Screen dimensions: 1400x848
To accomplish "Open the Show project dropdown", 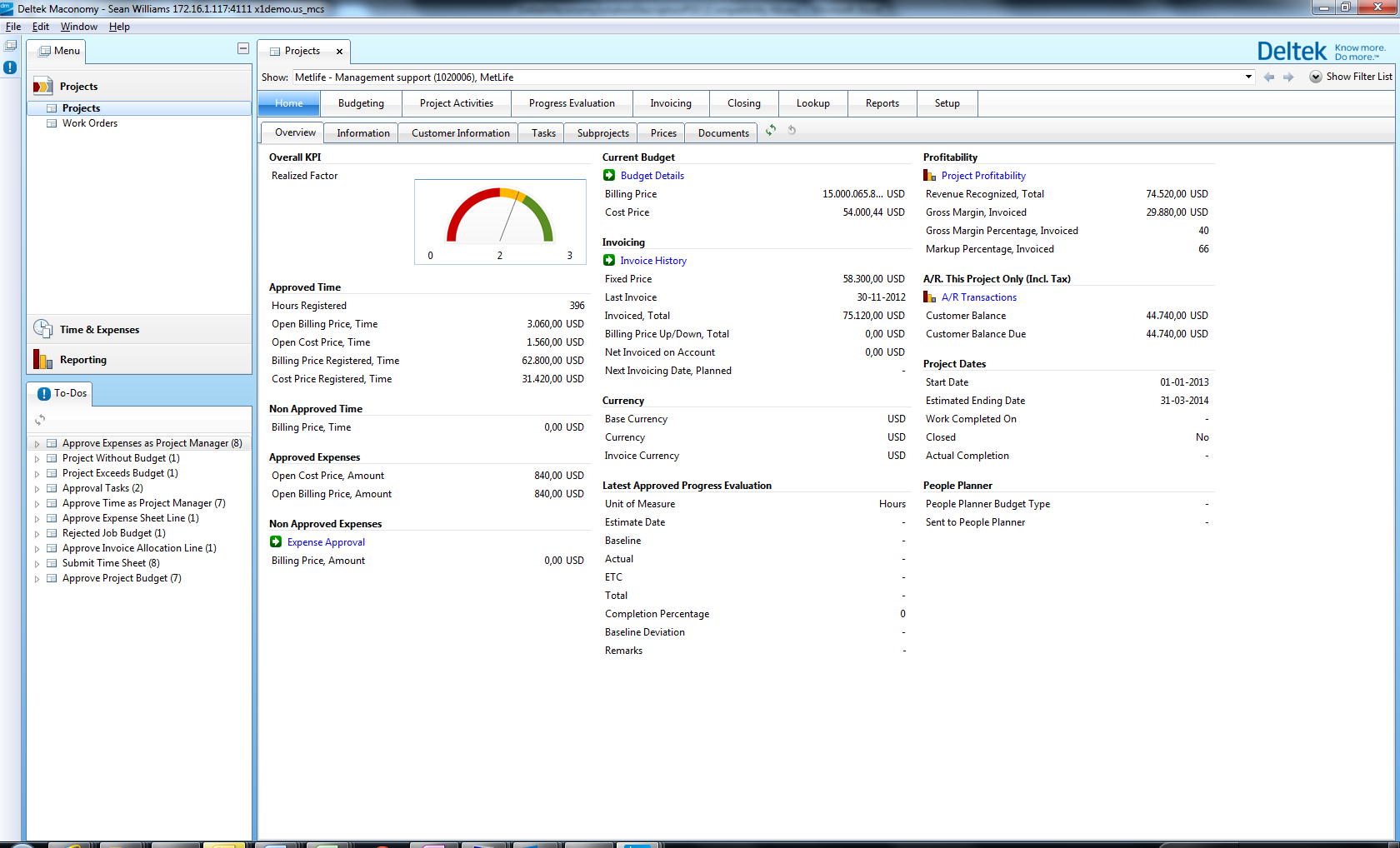I will pos(1247,77).
